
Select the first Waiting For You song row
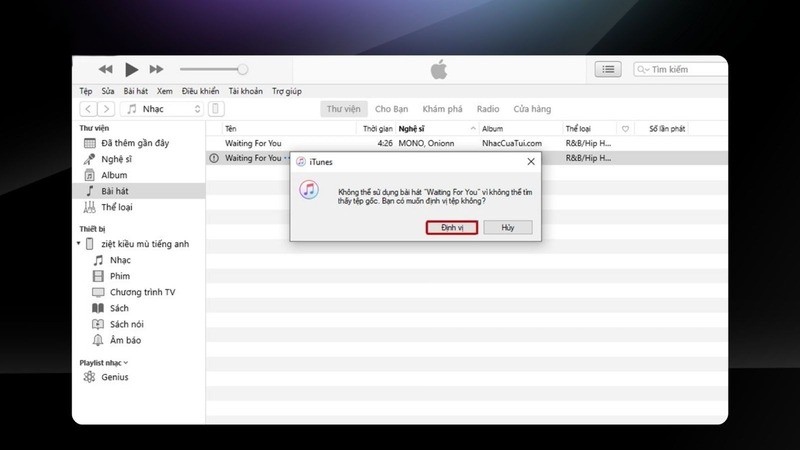tap(466, 143)
